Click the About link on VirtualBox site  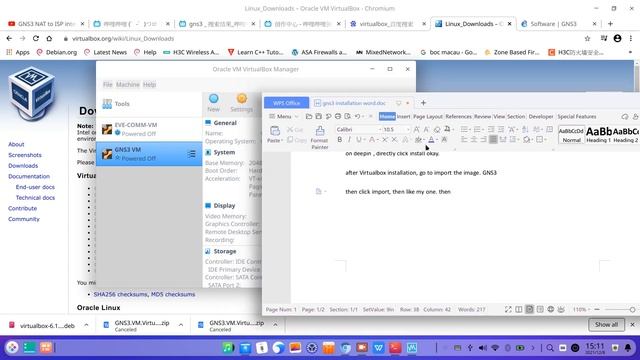point(16,144)
